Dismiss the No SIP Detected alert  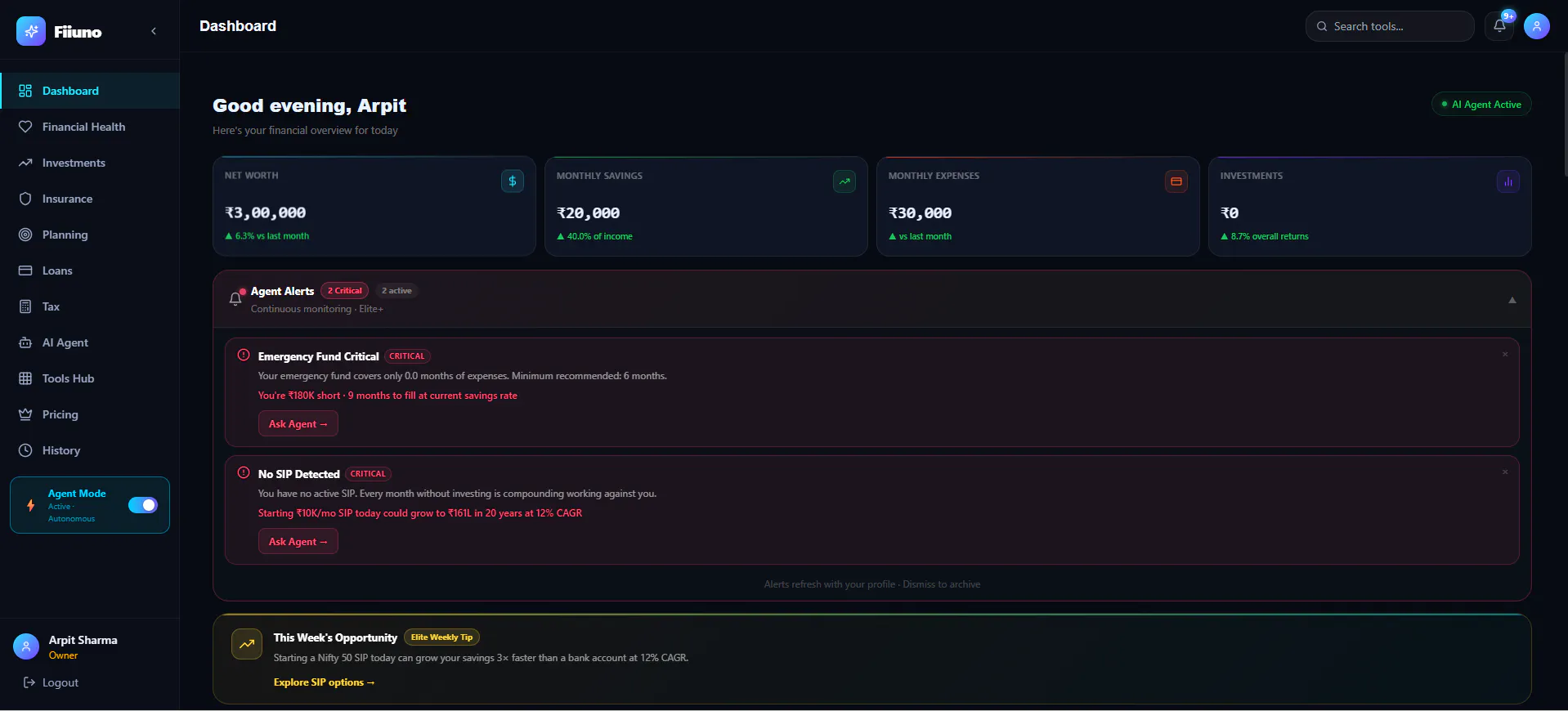coord(1505,472)
